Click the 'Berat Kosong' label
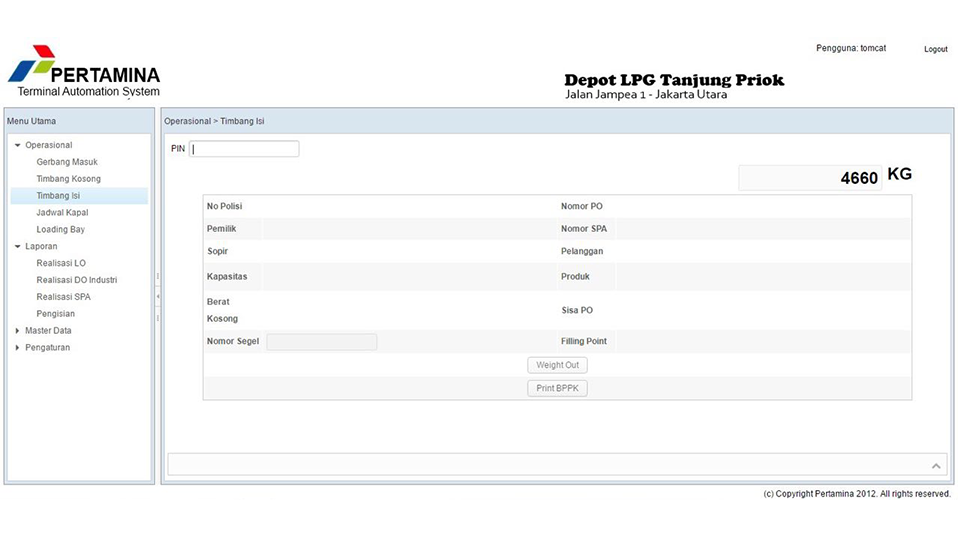 point(222,310)
